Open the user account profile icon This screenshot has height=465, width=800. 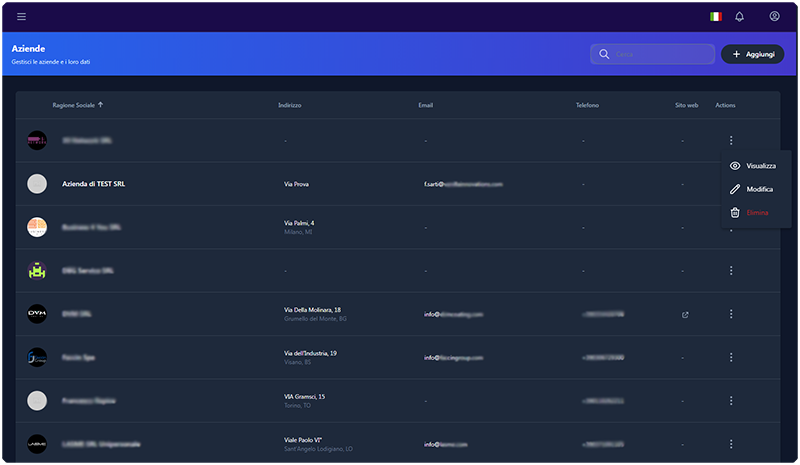[x=774, y=16]
